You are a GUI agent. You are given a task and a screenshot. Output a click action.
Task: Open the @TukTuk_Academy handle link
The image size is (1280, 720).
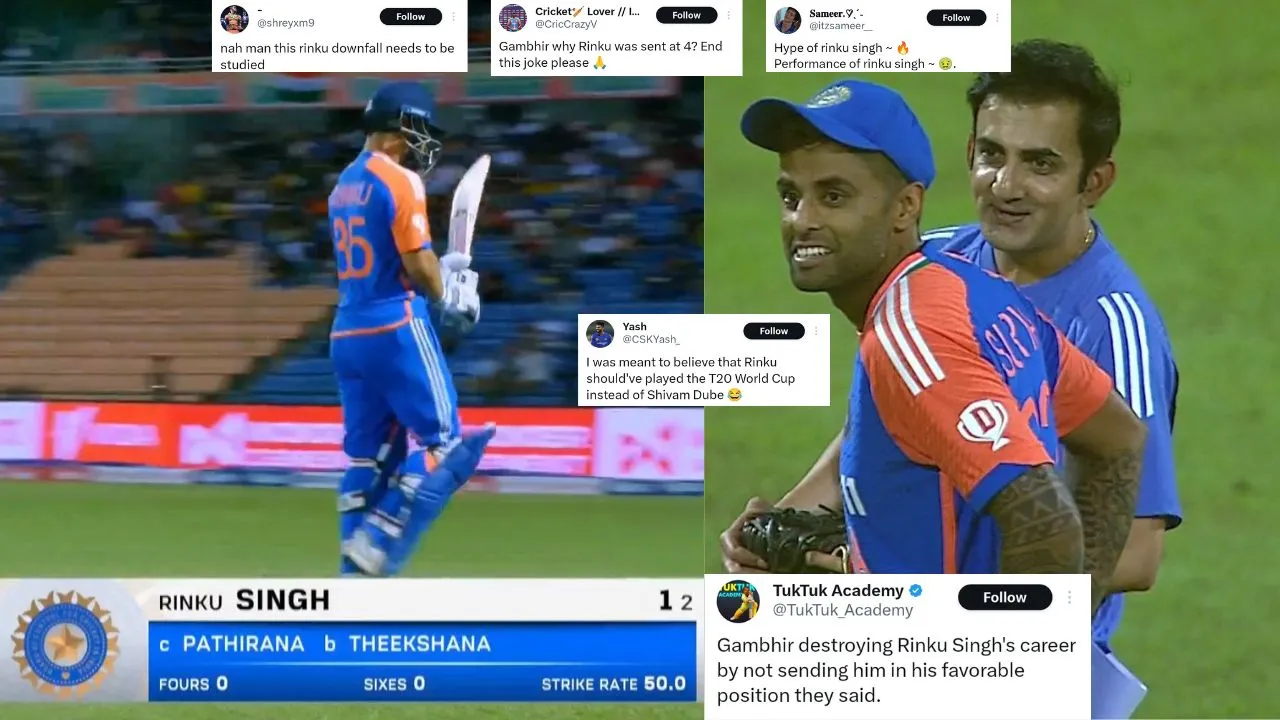tap(843, 610)
